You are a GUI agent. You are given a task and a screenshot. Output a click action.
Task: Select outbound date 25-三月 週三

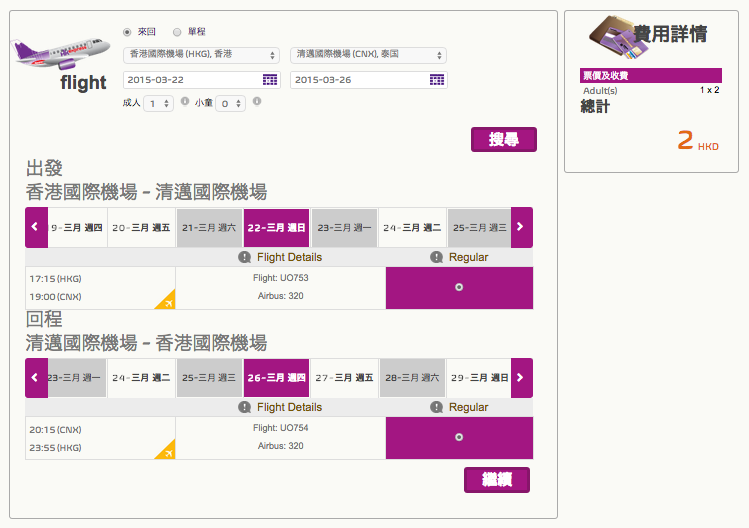tap(479, 227)
